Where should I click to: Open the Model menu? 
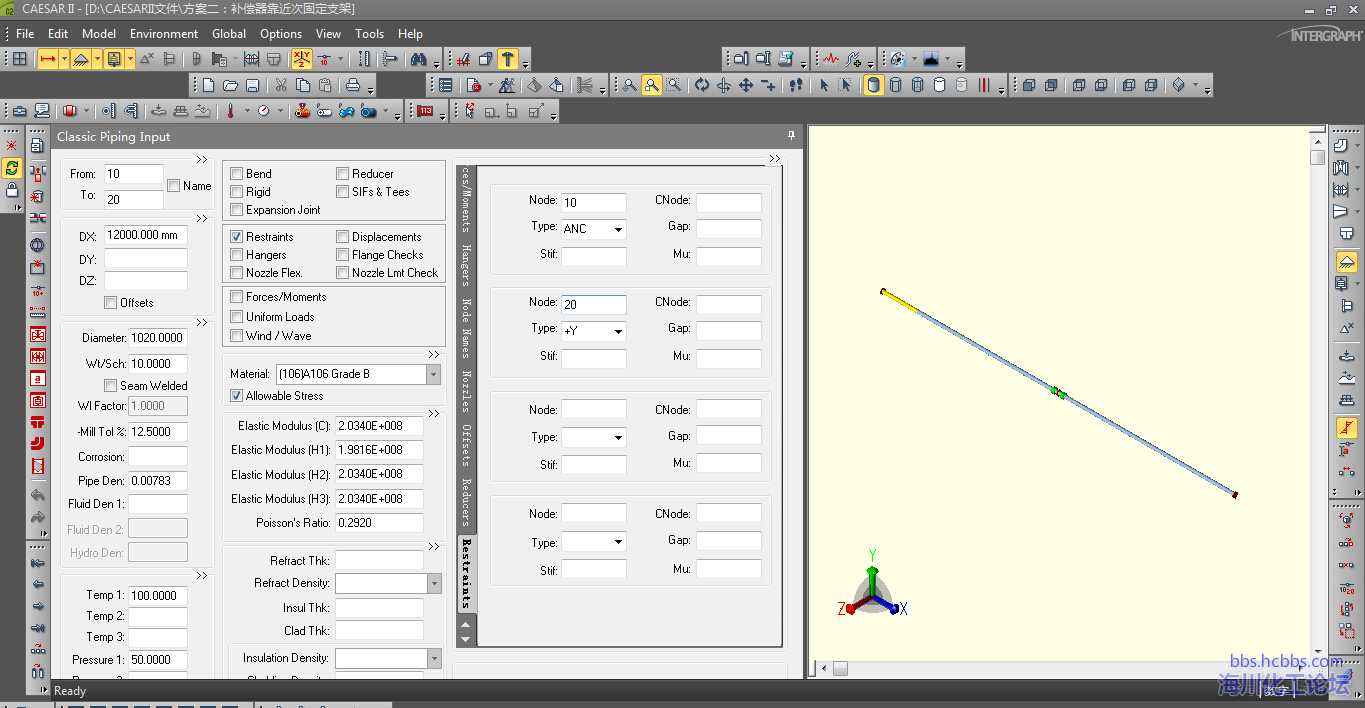(x=99, y=33)
